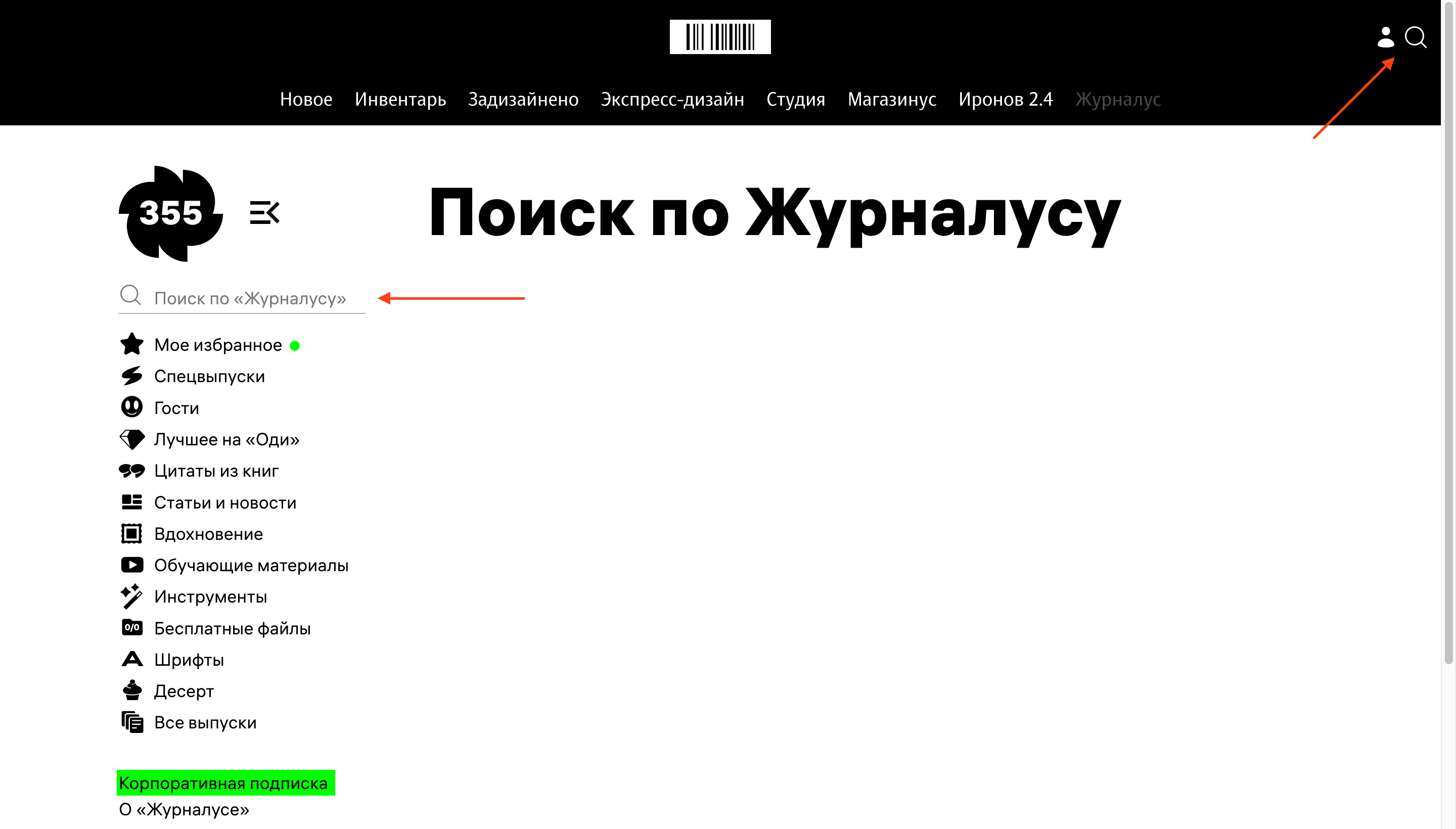Select the gem icon for «Лучшее на Оди»

[x=131, y=438]
